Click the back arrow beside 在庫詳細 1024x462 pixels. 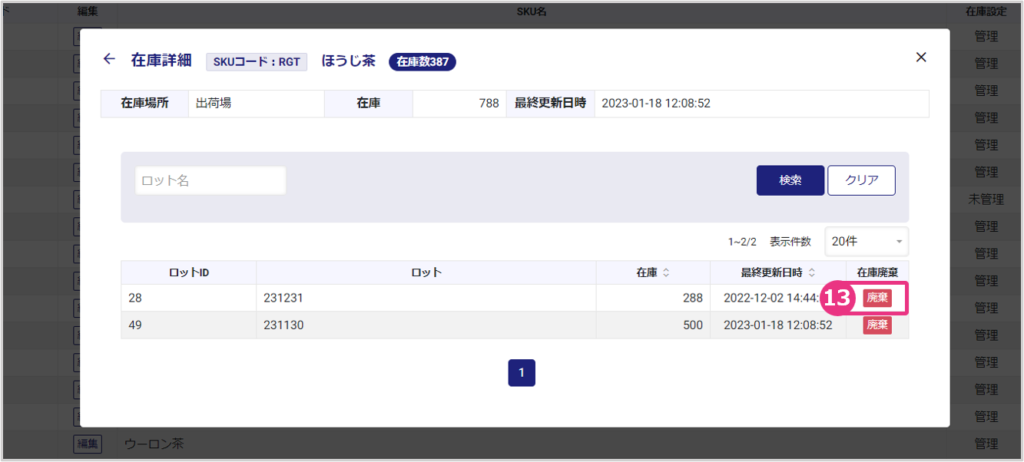109,59
